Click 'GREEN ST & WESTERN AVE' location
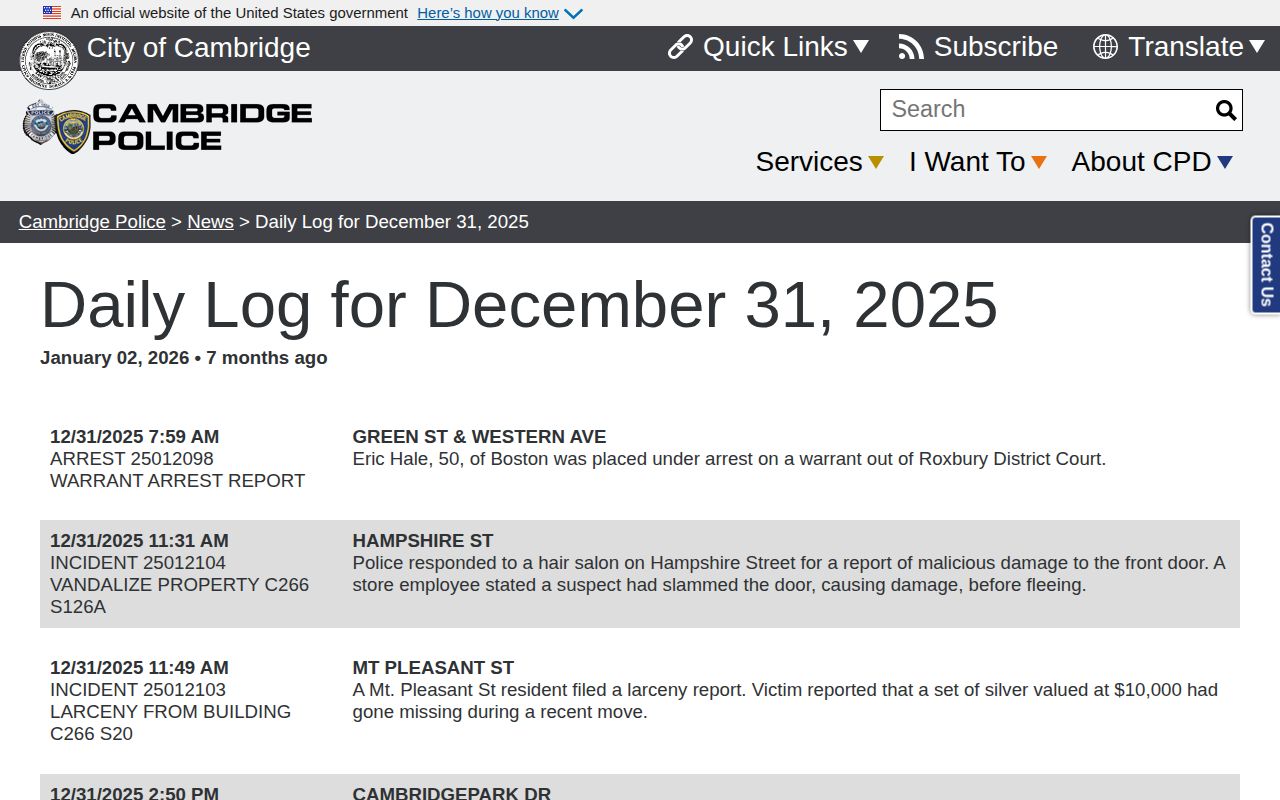 pyautogui.click(x=480, y=437)
